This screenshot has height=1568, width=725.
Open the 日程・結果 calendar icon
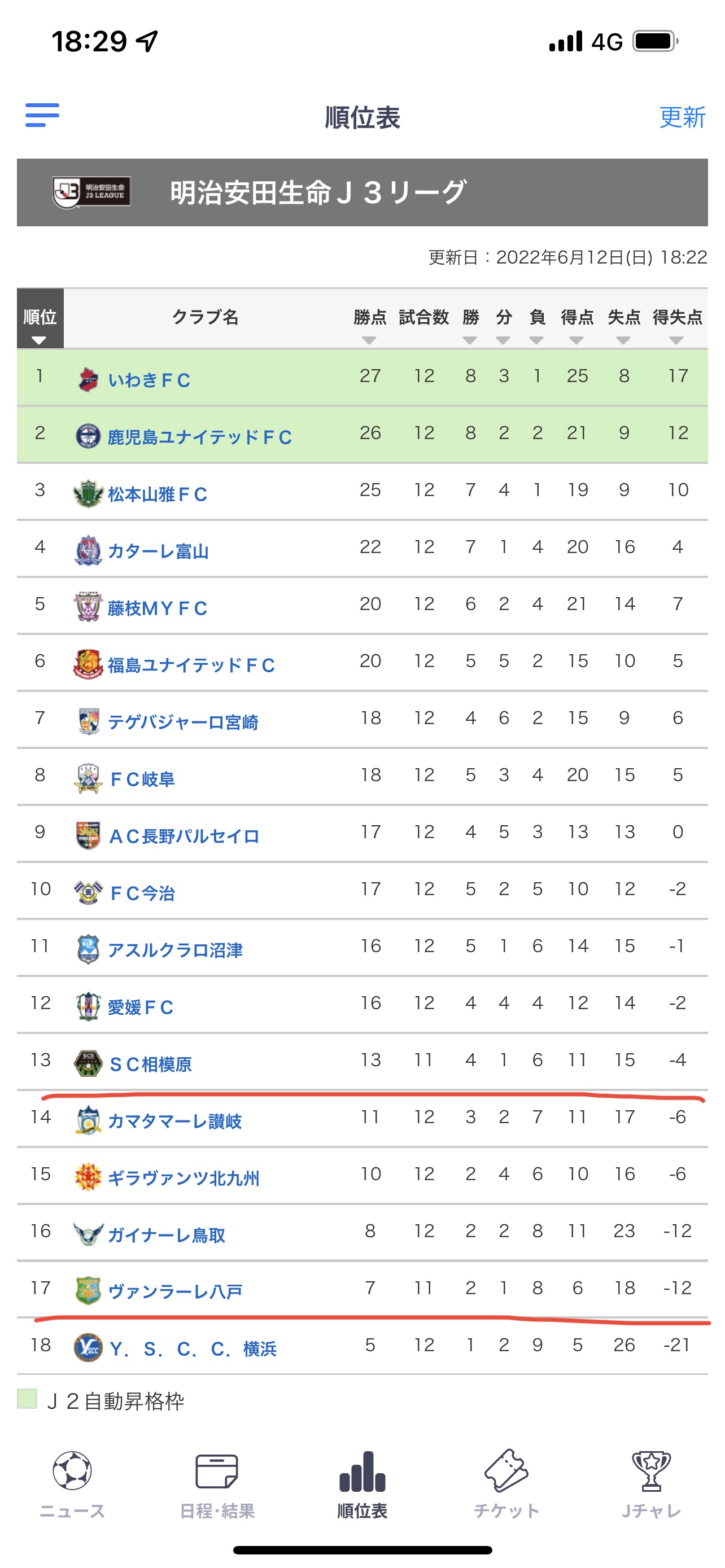pos(217,1471)
